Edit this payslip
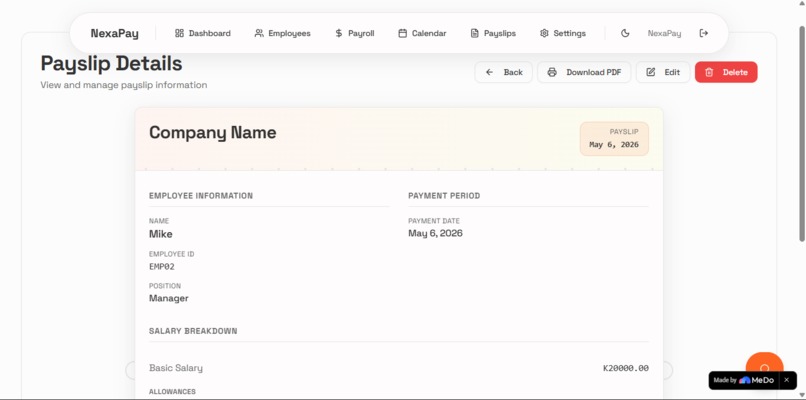The height and width of the screenshot is (400, 806). tap(663, 72)
